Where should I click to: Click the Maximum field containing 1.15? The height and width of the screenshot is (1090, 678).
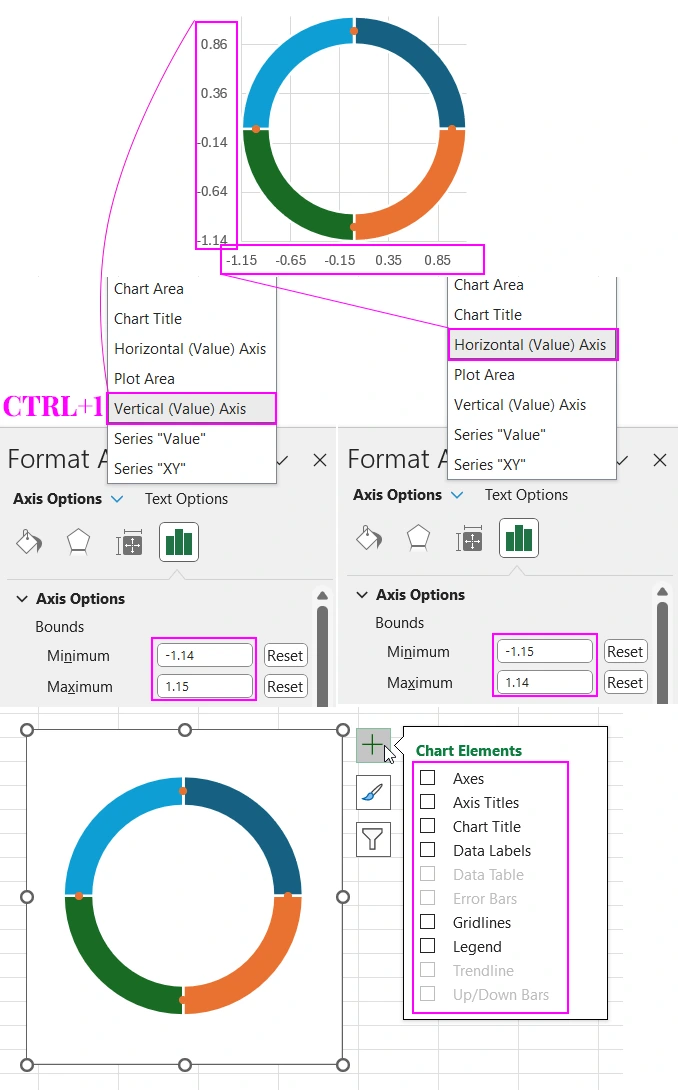tap(204, 686)
